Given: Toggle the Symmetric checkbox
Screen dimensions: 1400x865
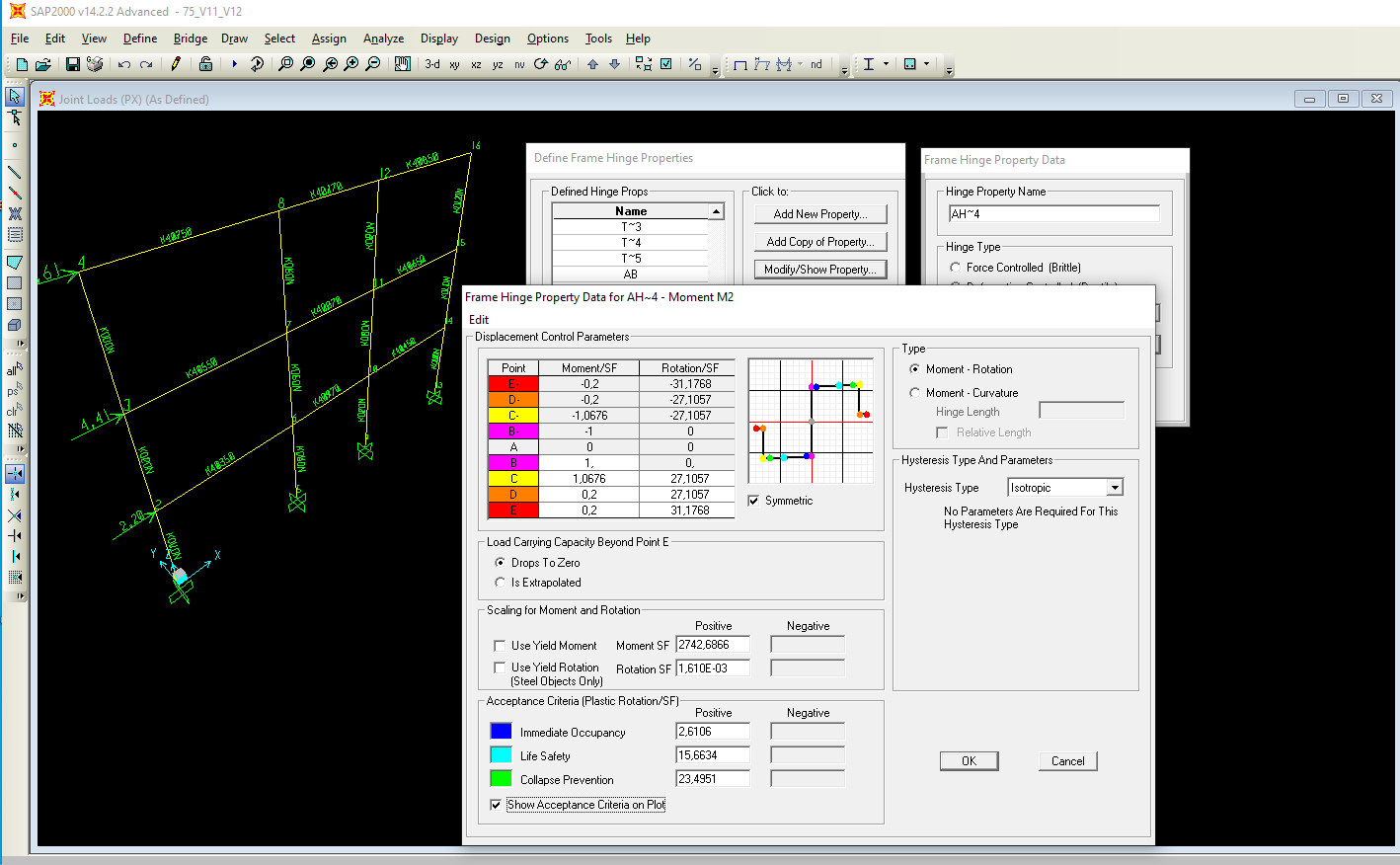Looking at the screenshot, I should (x=753, y=501).
